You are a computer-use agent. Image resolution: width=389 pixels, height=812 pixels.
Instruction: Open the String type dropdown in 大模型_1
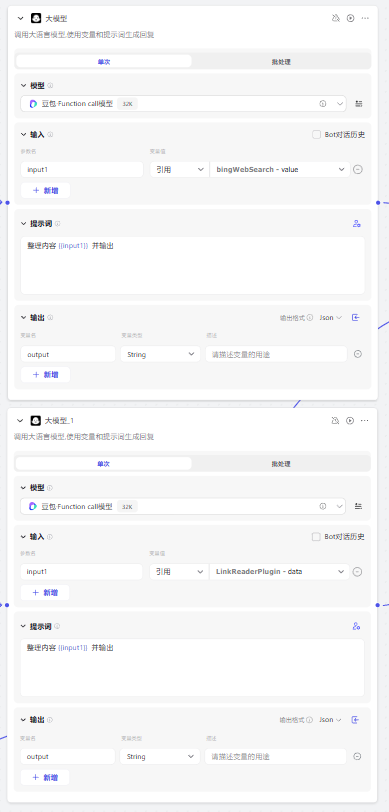pos(160,757)
